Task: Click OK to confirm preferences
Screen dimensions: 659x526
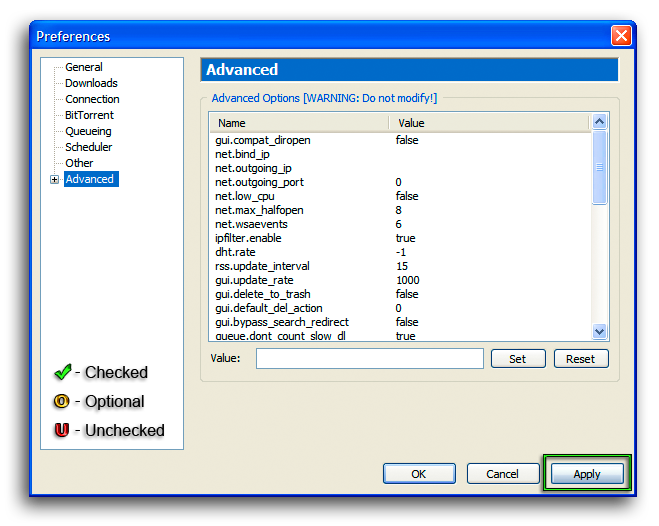Action: (x=419, y=474)
